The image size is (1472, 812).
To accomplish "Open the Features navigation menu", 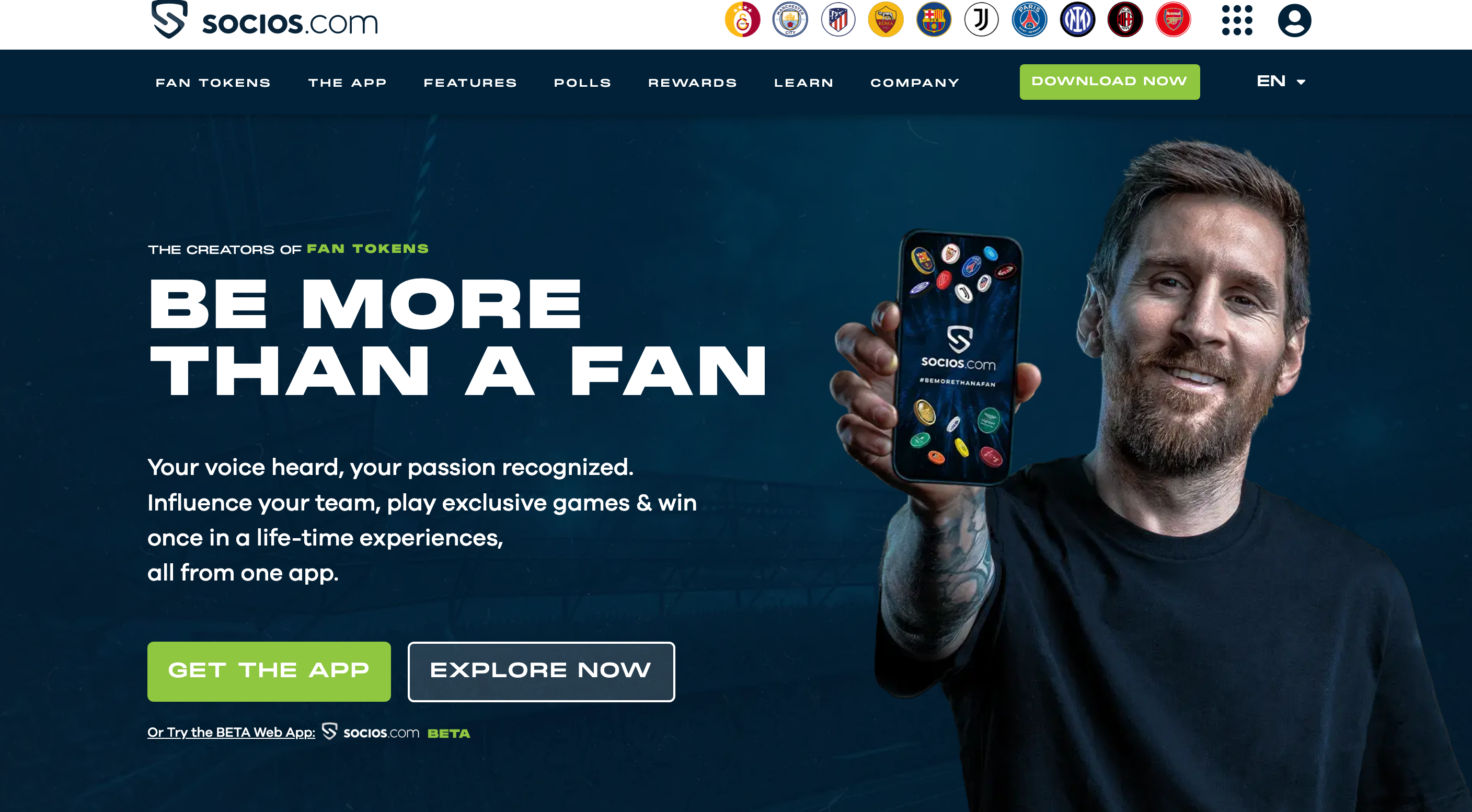I will (470, 83).
